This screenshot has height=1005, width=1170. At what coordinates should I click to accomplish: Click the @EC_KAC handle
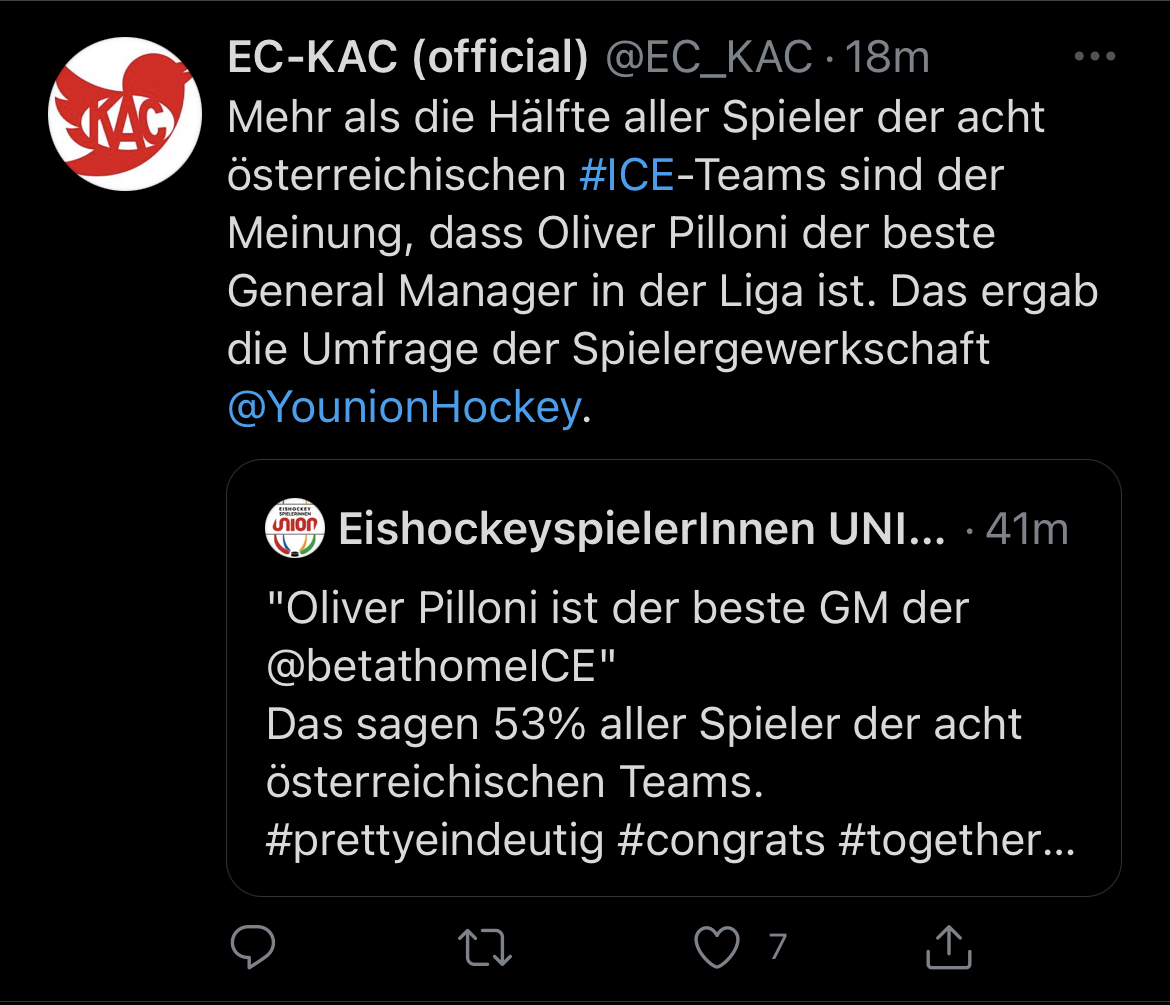click(x=710, y=59)
